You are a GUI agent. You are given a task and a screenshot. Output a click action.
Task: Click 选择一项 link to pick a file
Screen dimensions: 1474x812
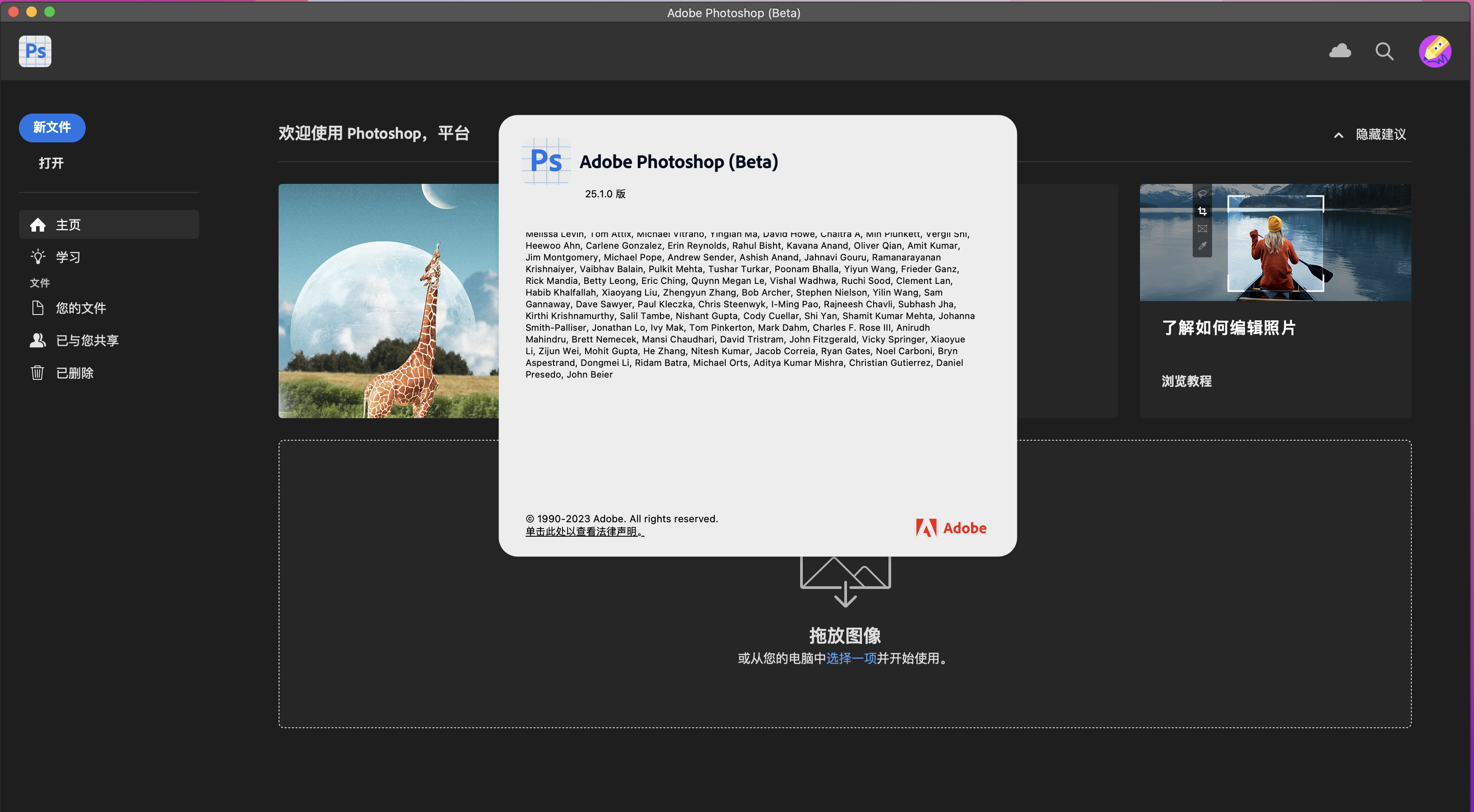[851, 658]
